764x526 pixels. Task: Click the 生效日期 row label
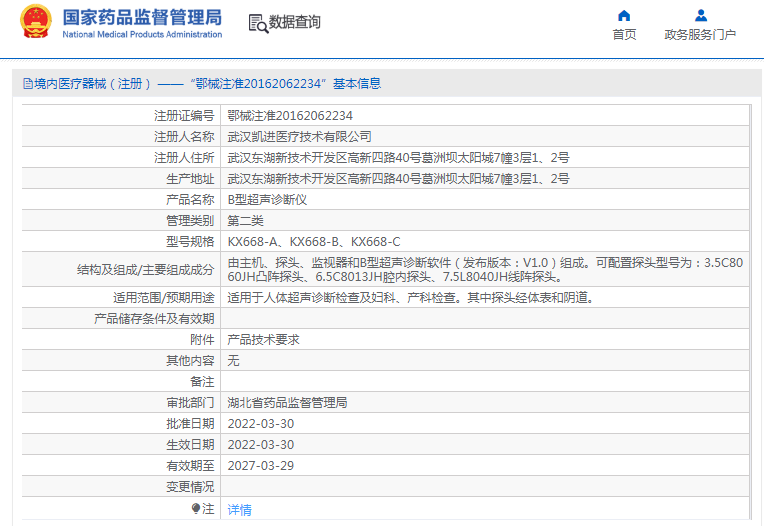[190, 445]
